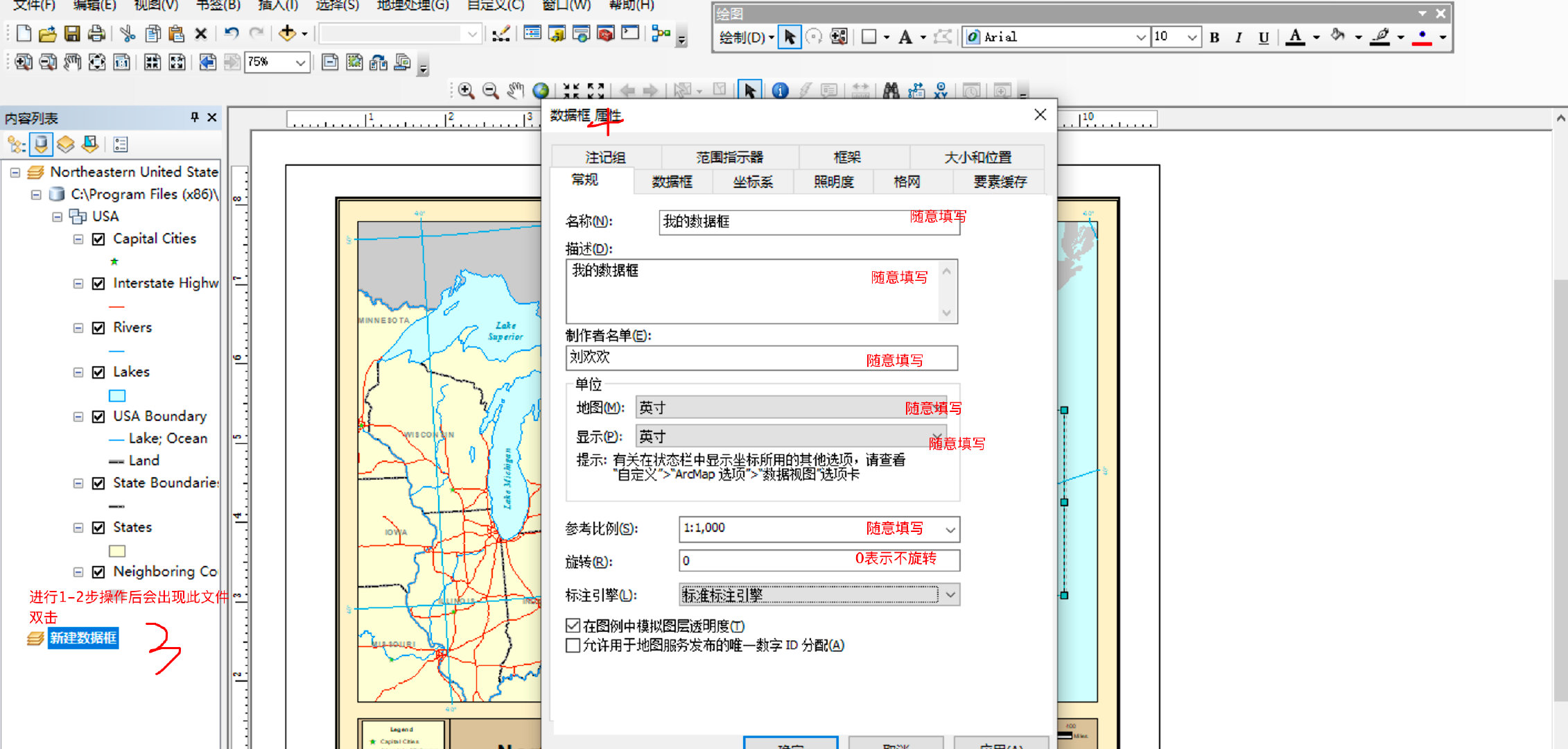Viewport: 1568px width, 749px height.
Task: Uncheck simulate layer transparency in legend
Action: pyautogui.click(x=573, y=626)
